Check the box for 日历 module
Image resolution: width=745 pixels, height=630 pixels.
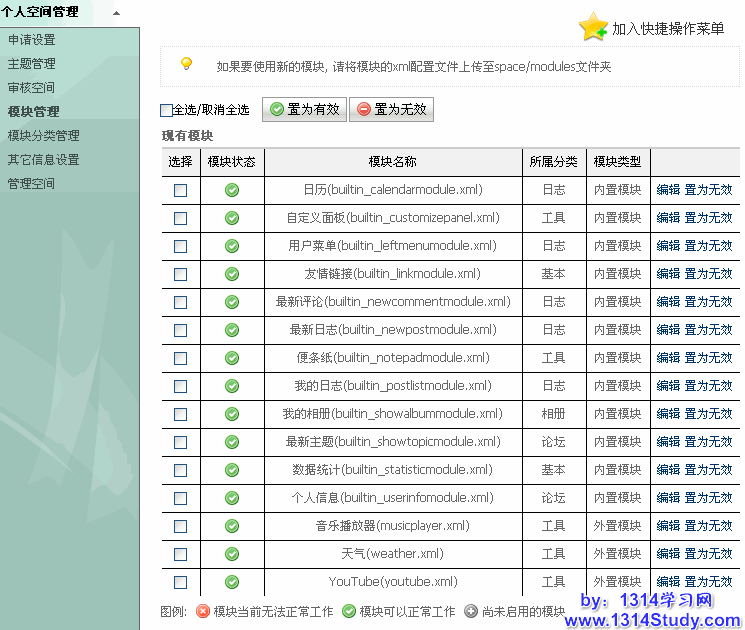pos(180,190)
